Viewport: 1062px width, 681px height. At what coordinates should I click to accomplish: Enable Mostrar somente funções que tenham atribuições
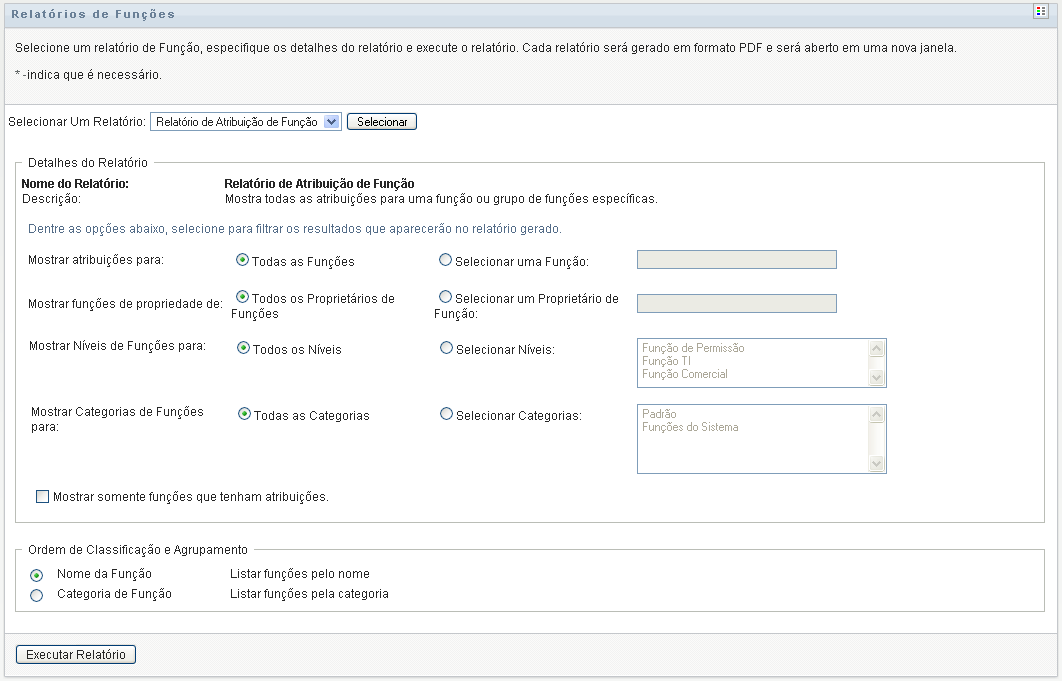pyautogui.click(x=42, y=496)
